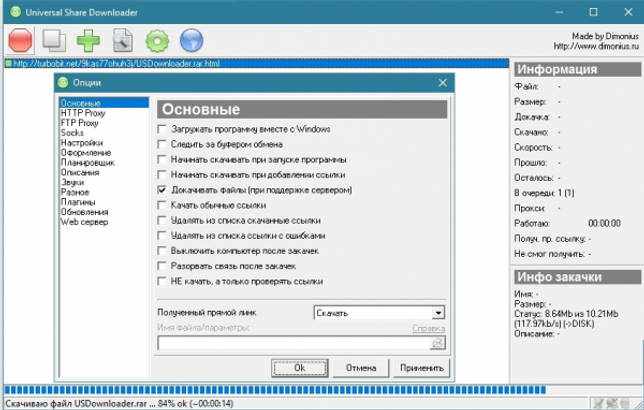Open the Скачать dropdown list
Screen dimensions: 644x410
tap(438, 313)
